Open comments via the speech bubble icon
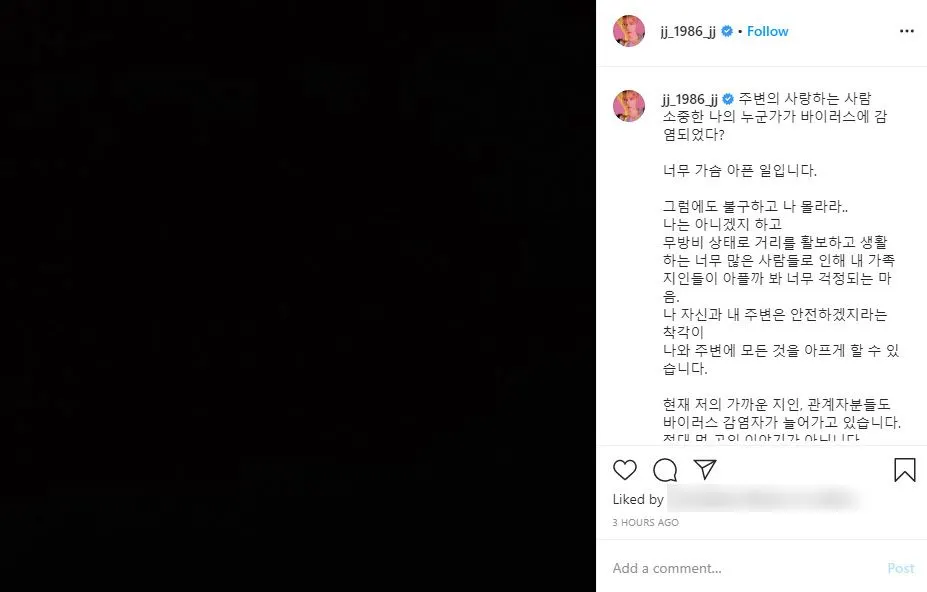927x592 pixels. [x=665, y=470]
